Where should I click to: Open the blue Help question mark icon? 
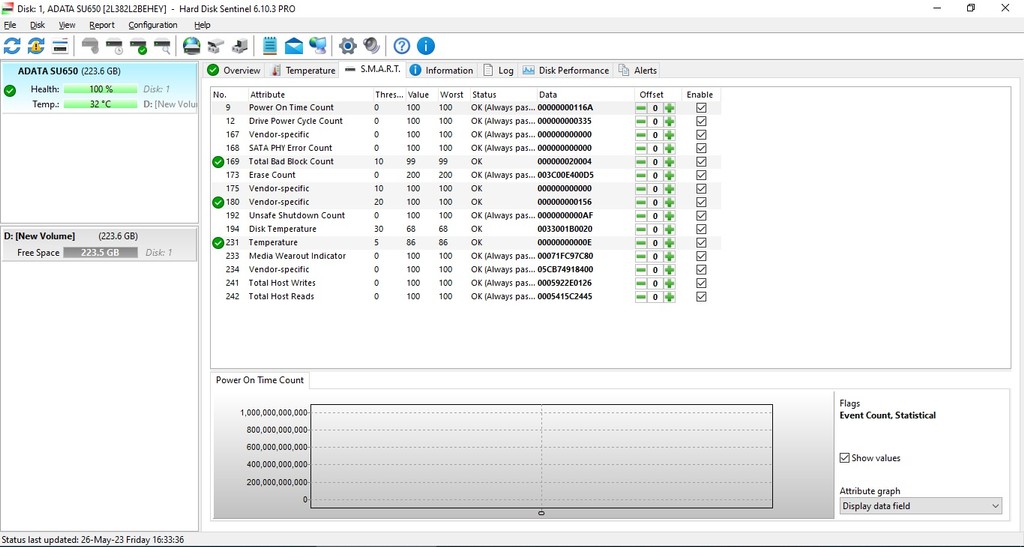pos(401,46)
